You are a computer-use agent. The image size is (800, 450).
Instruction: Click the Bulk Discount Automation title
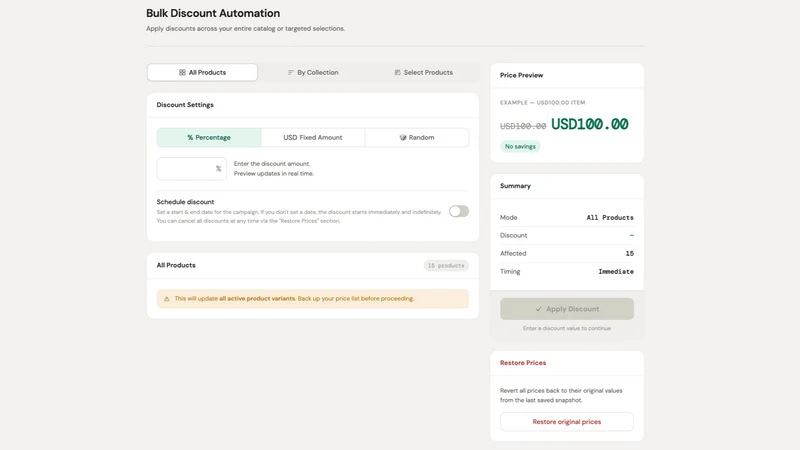pos(213,13)
